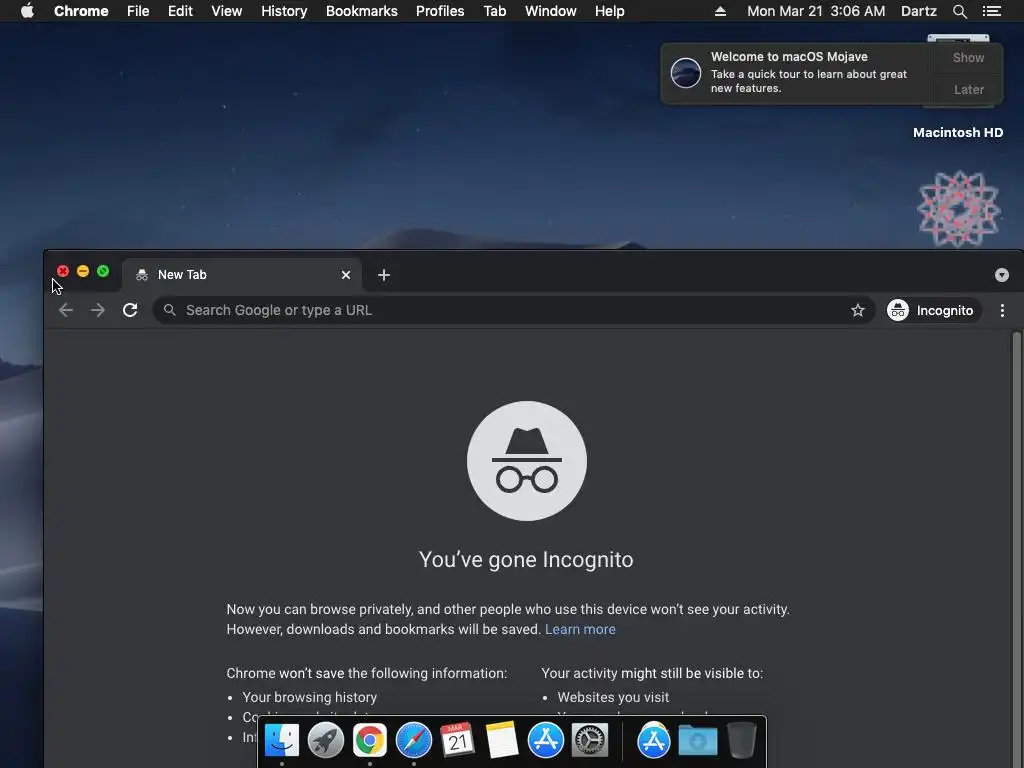Open Safari from the Dock
This screenshot has width=1024, height=768.
pos(413,741)
